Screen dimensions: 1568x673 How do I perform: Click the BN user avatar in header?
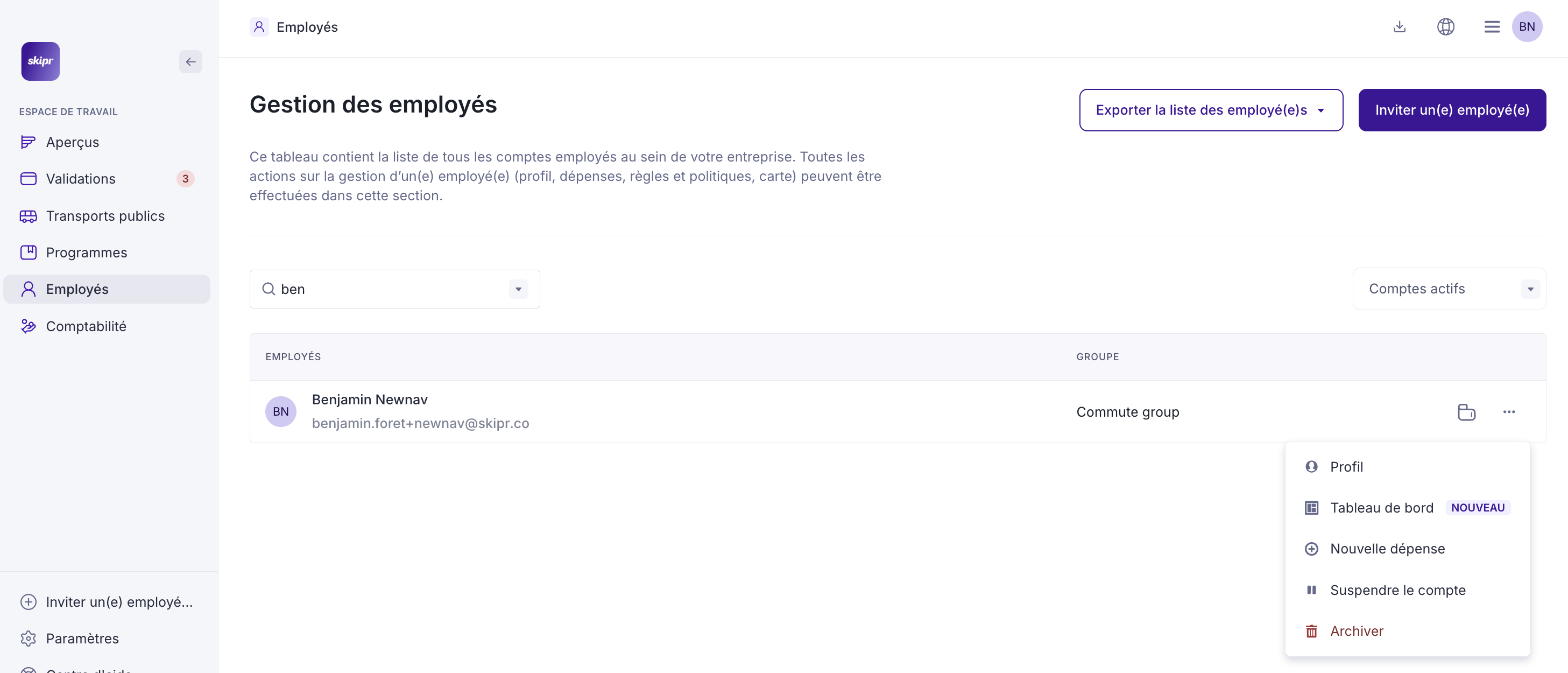[1527, 27]
